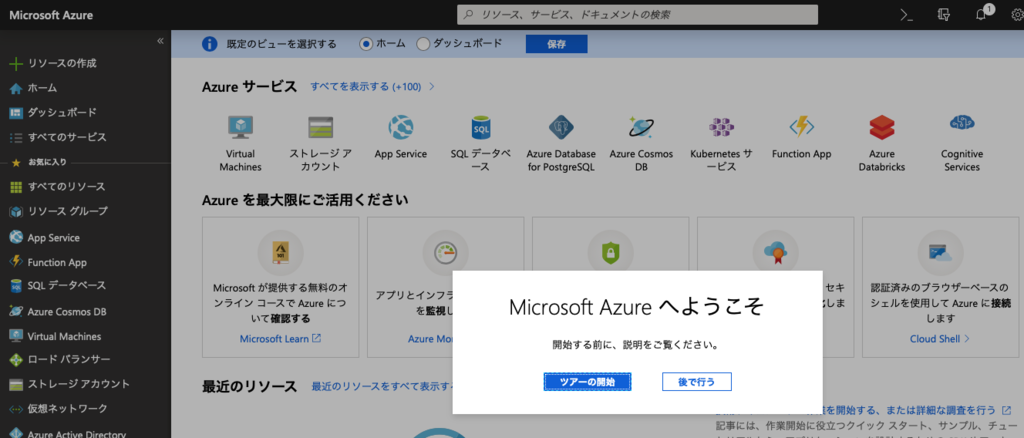Click the info icon beside 既定のビューを選択する
The image size is (1024, 438).
coord(209,44)
